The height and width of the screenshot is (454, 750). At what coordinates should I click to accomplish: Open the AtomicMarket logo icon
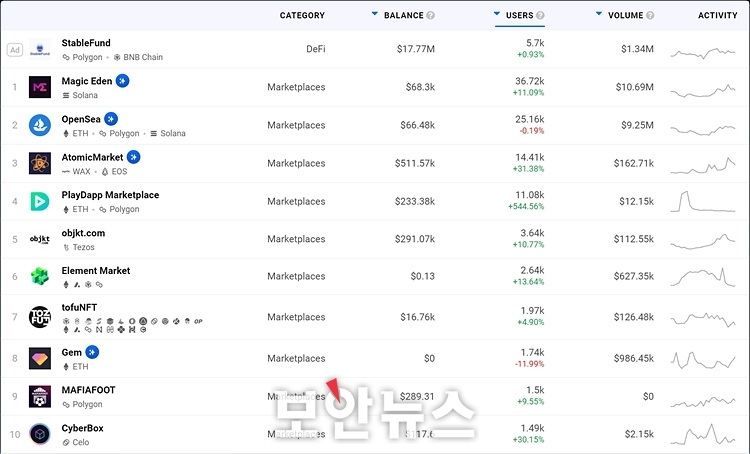[40, 163]
